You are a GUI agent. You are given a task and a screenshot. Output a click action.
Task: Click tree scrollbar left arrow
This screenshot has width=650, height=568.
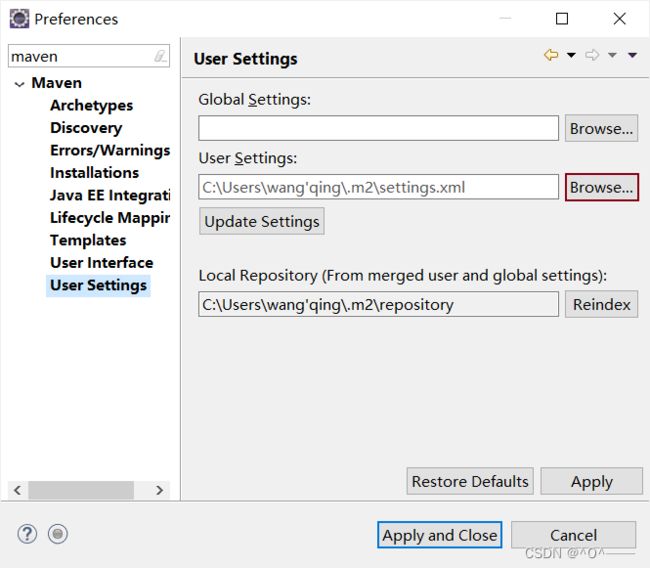tap(17, 490)
